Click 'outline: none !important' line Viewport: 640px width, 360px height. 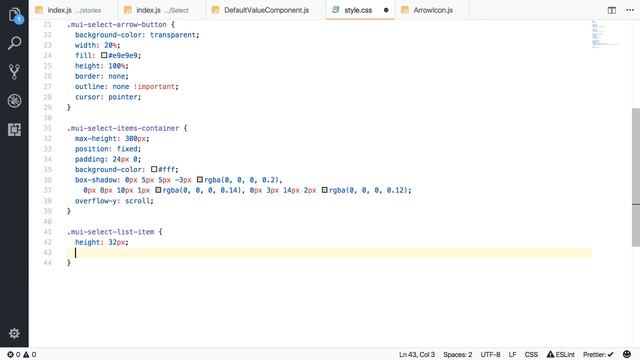point(127,87)
